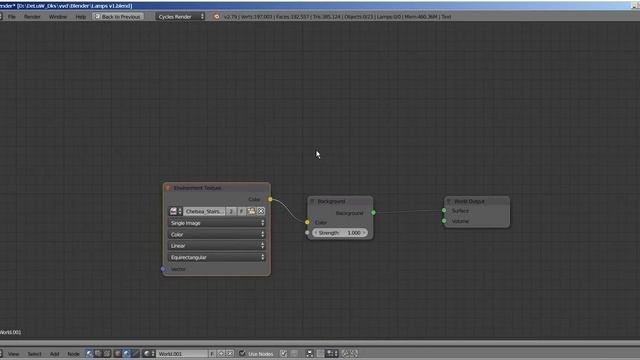Screen dimensions: 640x360
Task: Click the Strength input socket
Action: (307, 233)
